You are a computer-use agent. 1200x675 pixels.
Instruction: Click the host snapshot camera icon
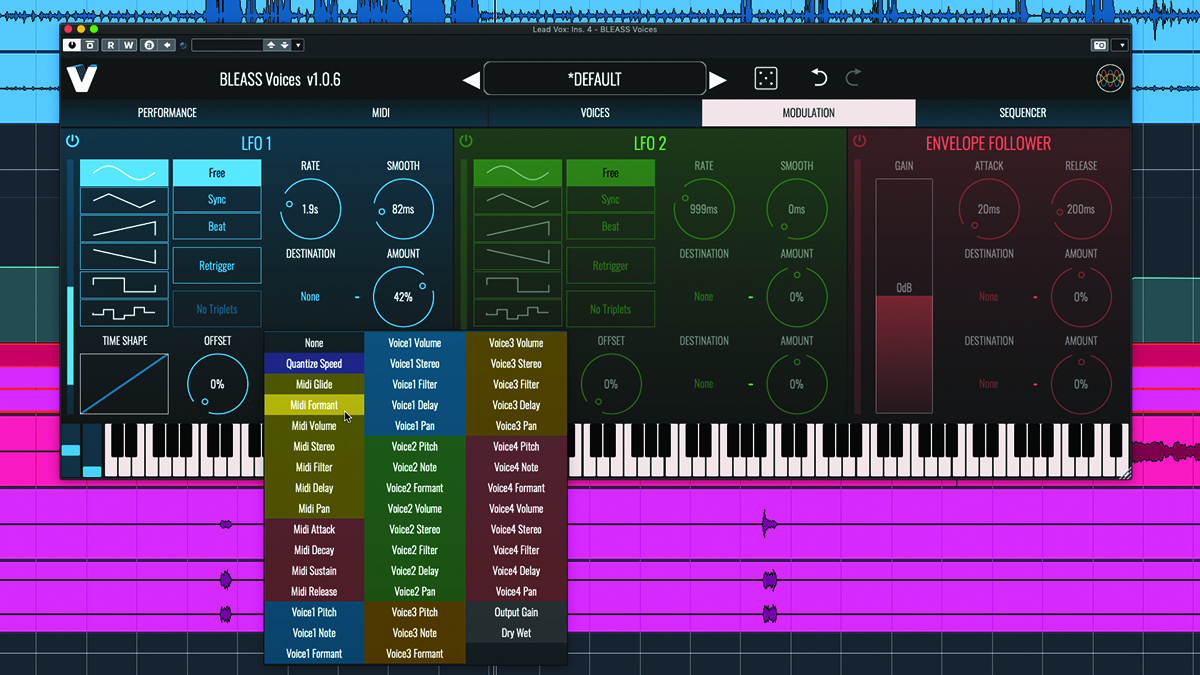point(1099,45)
